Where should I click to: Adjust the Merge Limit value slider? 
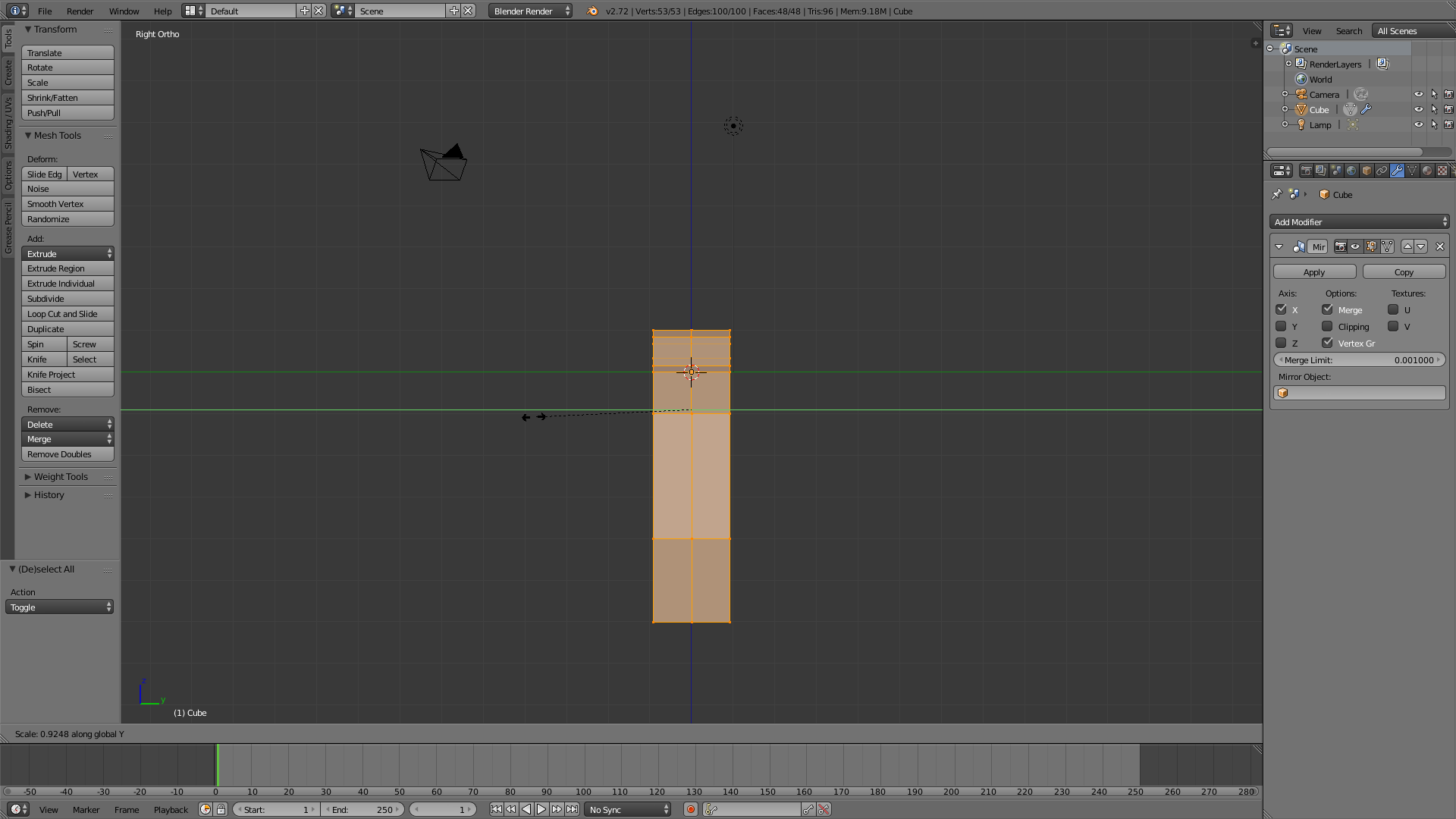point(1359,360)
